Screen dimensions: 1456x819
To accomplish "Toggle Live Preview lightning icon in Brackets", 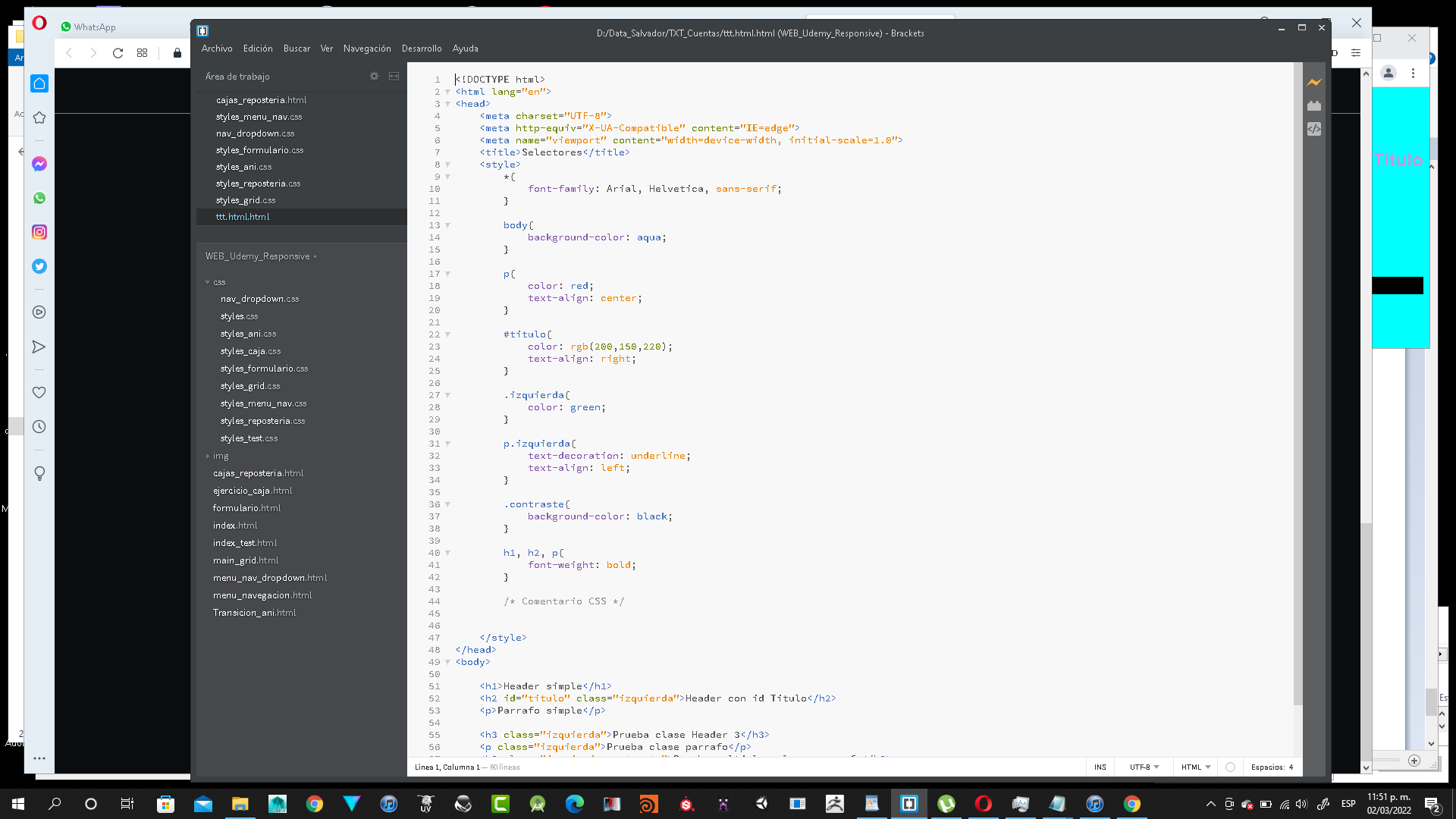I will point(1314,82).
